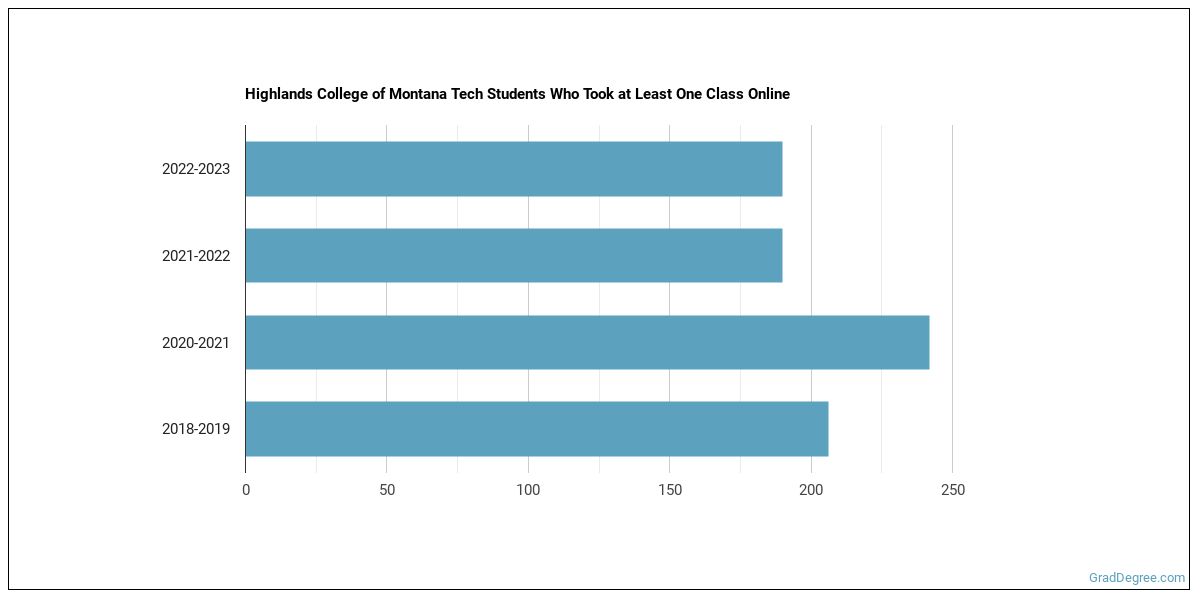Click the 0 tick label

(x=246, y=490)
